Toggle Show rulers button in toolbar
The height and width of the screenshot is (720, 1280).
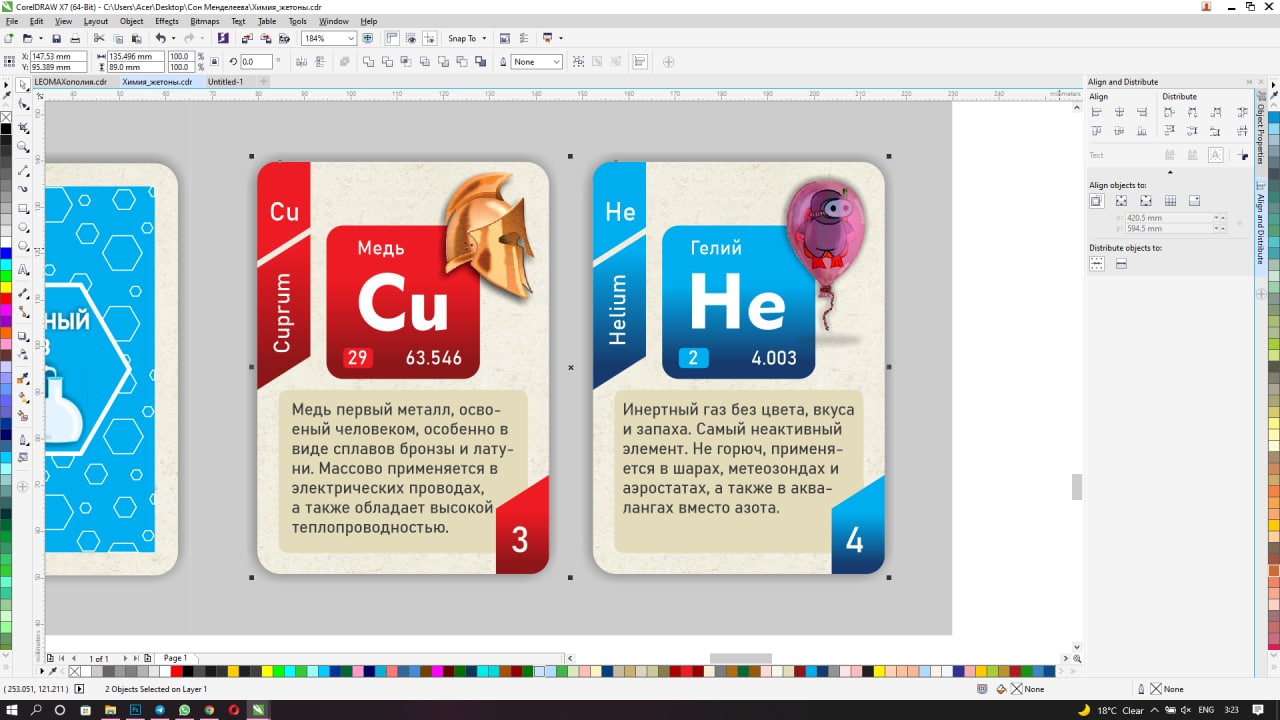click(390, 38)
